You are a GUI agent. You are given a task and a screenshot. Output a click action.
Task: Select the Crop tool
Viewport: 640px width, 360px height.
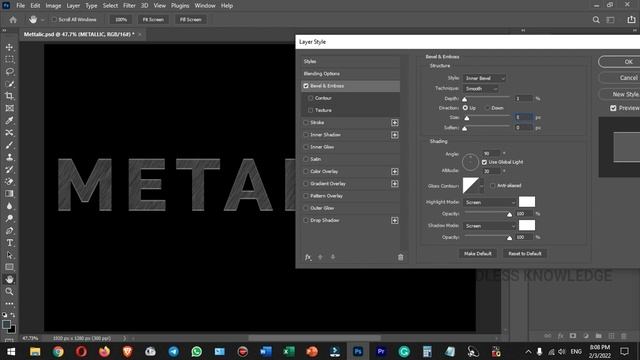9,96
